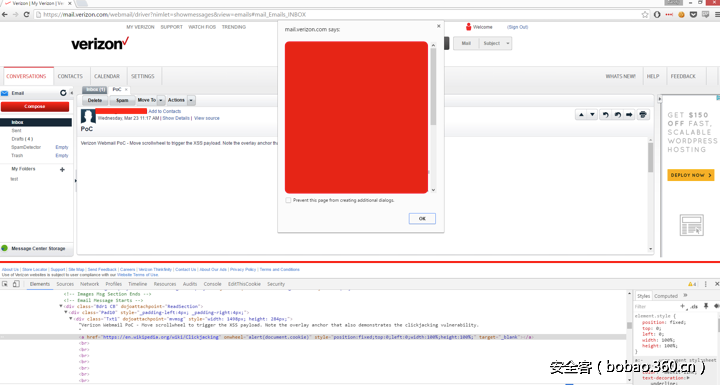
Task: Dismiss the alert with OK button
Action: [422, 219]
